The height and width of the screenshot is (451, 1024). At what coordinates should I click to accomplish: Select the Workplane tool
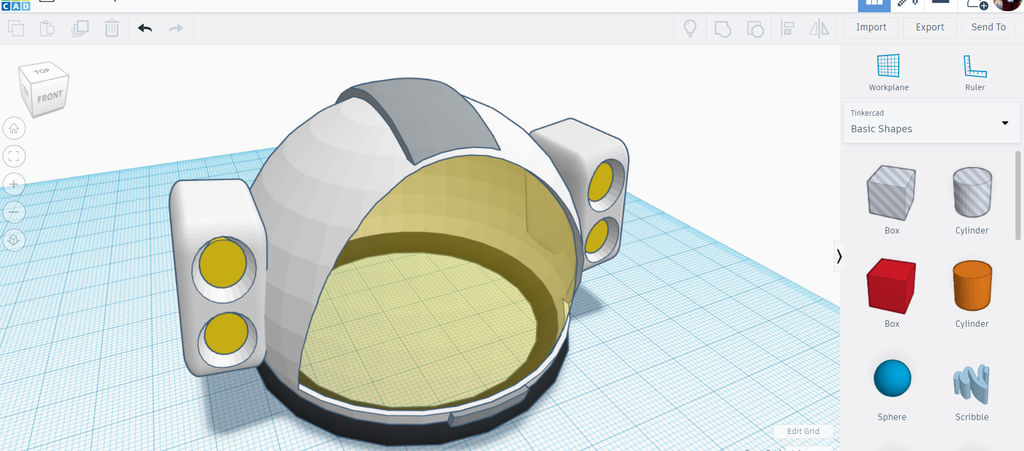click(888, 72)
